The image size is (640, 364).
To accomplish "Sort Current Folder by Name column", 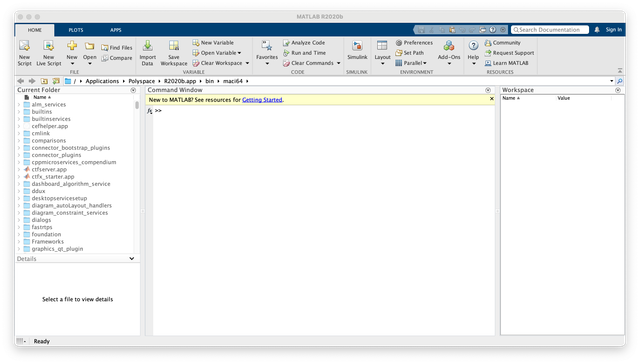I will click(42, 97).
